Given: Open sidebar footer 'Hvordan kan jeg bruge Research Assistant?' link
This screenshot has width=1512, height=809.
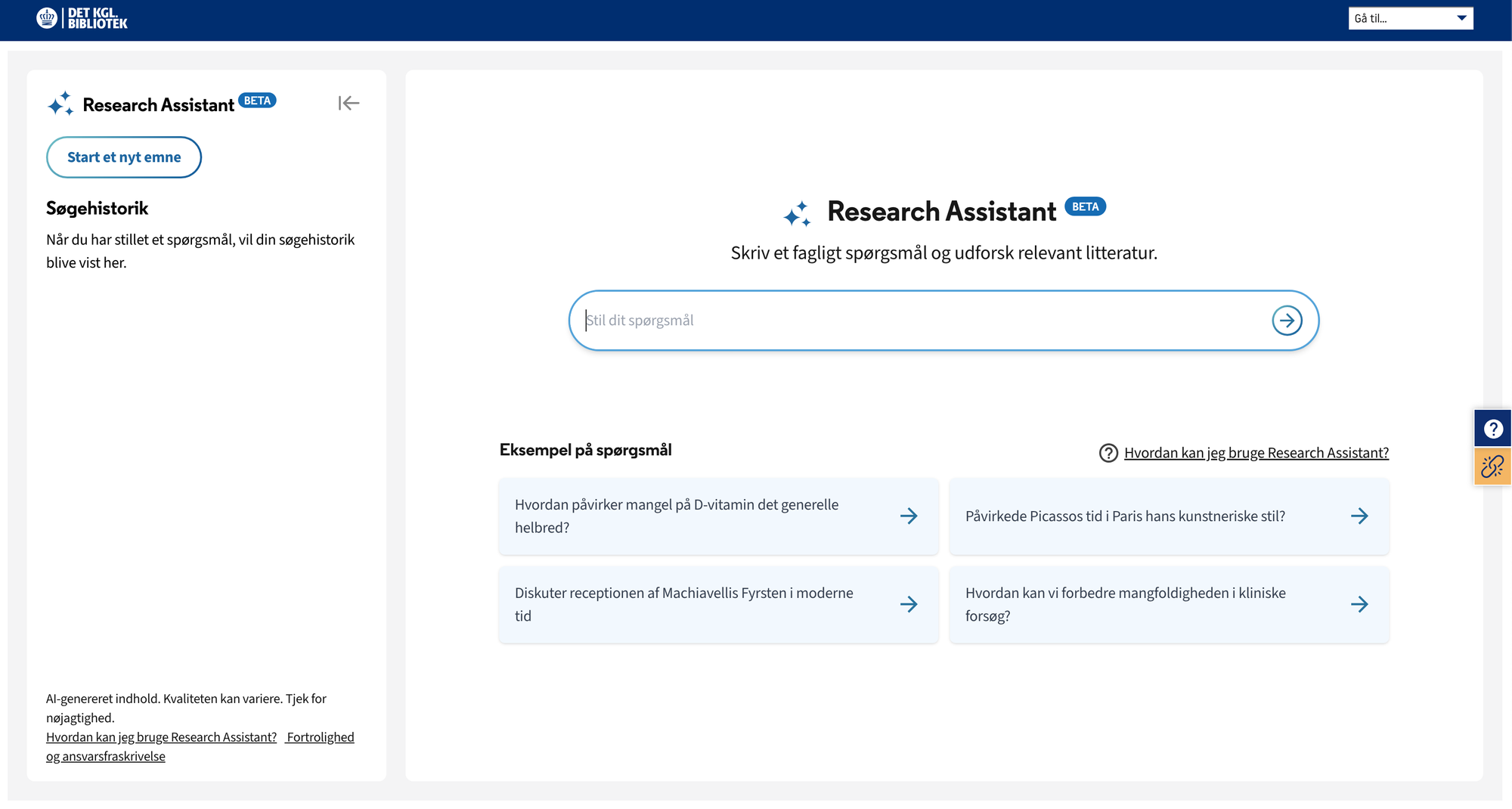Looking at the screenshot, I should click(x=161, y=737).
